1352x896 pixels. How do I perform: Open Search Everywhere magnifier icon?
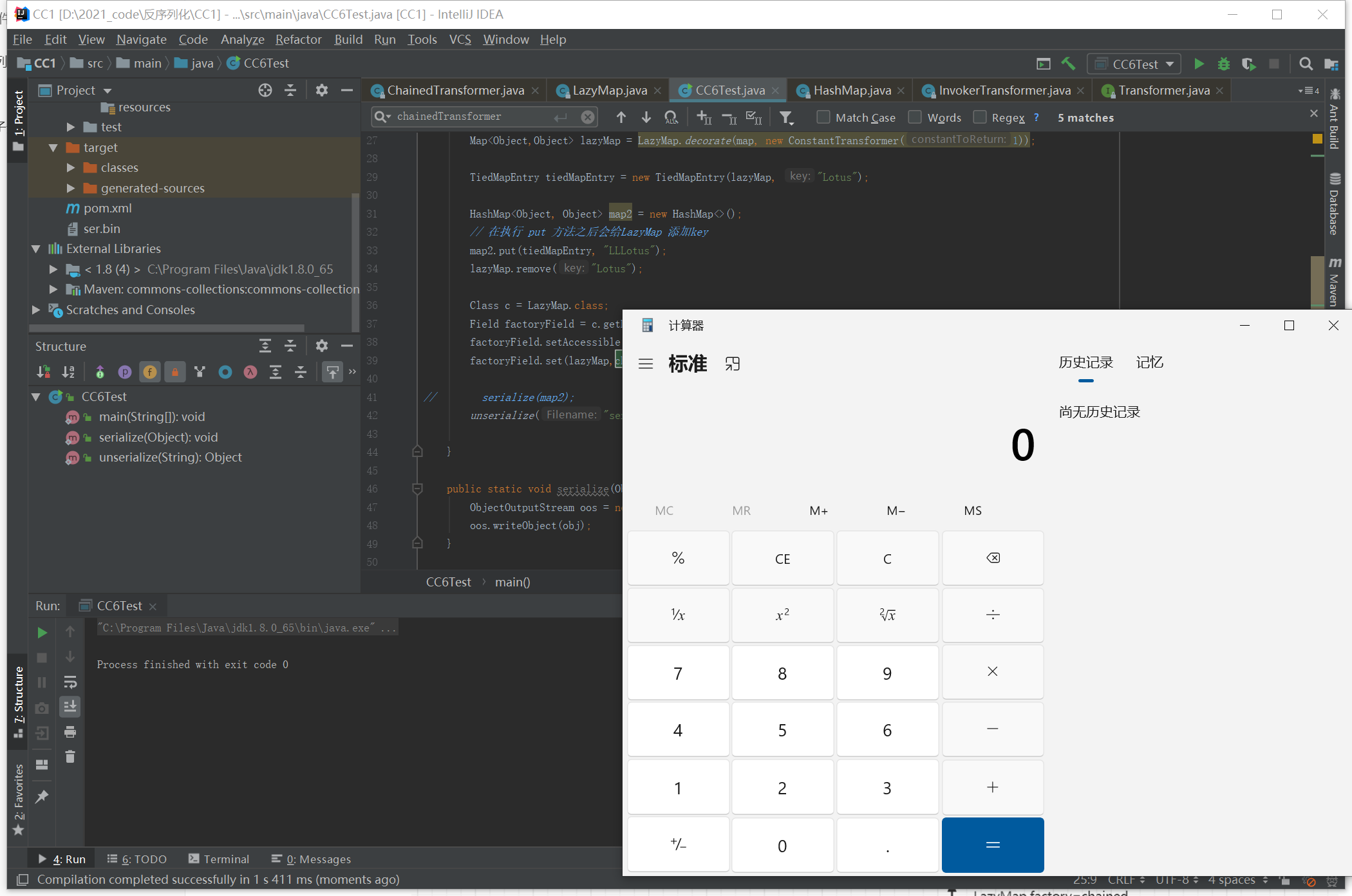tap(1306, 64)
